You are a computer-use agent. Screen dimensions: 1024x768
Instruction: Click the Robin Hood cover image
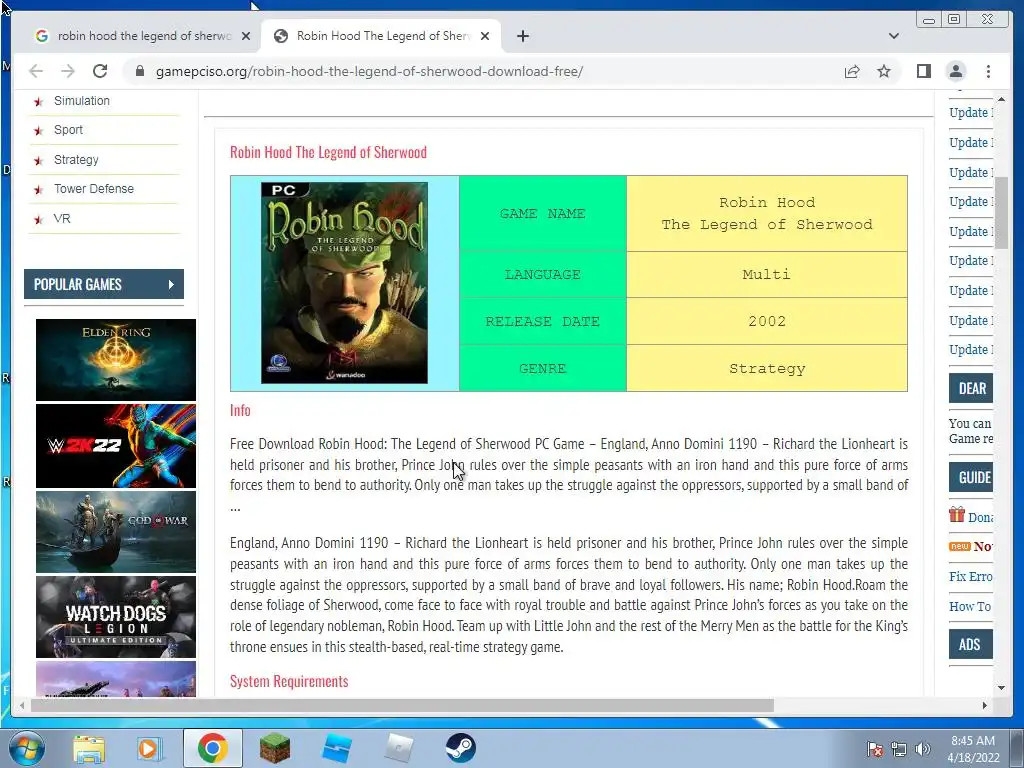coord(344,283)
